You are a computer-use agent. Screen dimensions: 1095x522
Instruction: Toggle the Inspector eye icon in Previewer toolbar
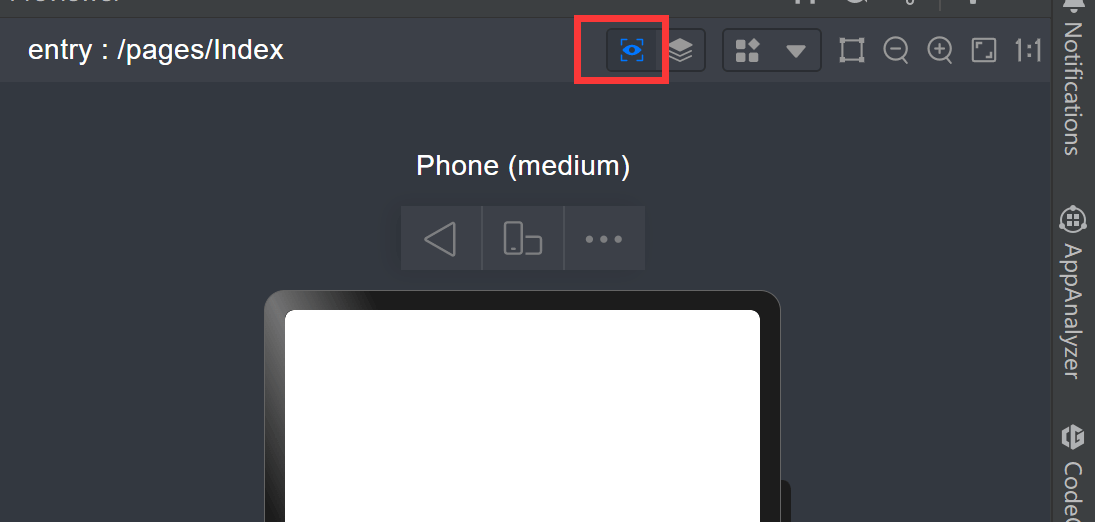point(632,50)
